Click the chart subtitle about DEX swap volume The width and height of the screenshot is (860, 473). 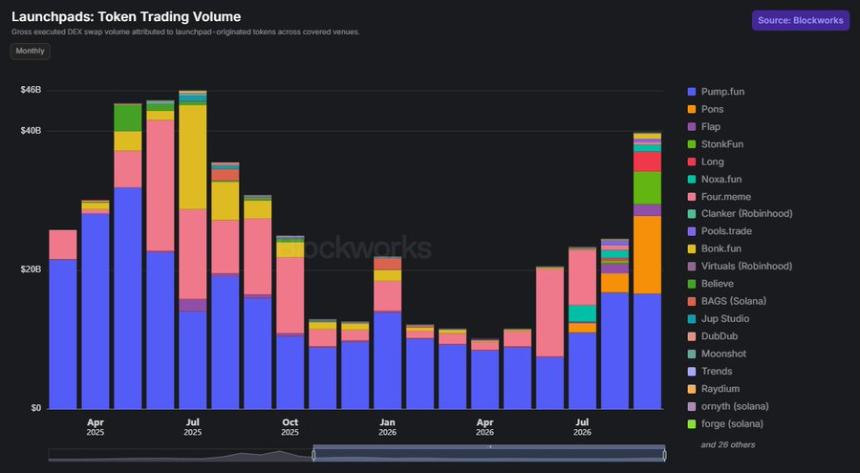click(185, 32)
